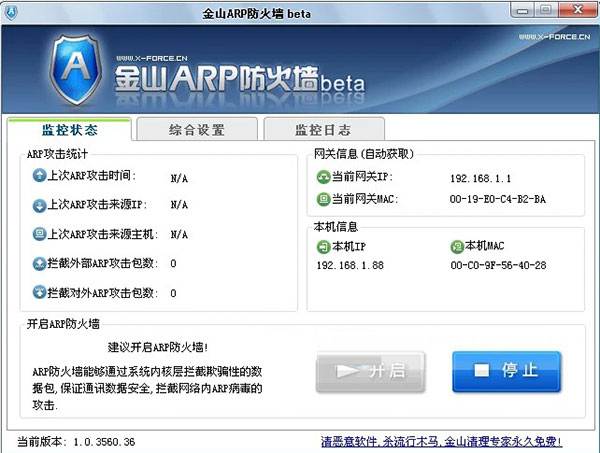Image resolution: width=600 pixels, height=453 pixels.
Task: Click the N/A value for attack source IP
Action: coord(179,205)
